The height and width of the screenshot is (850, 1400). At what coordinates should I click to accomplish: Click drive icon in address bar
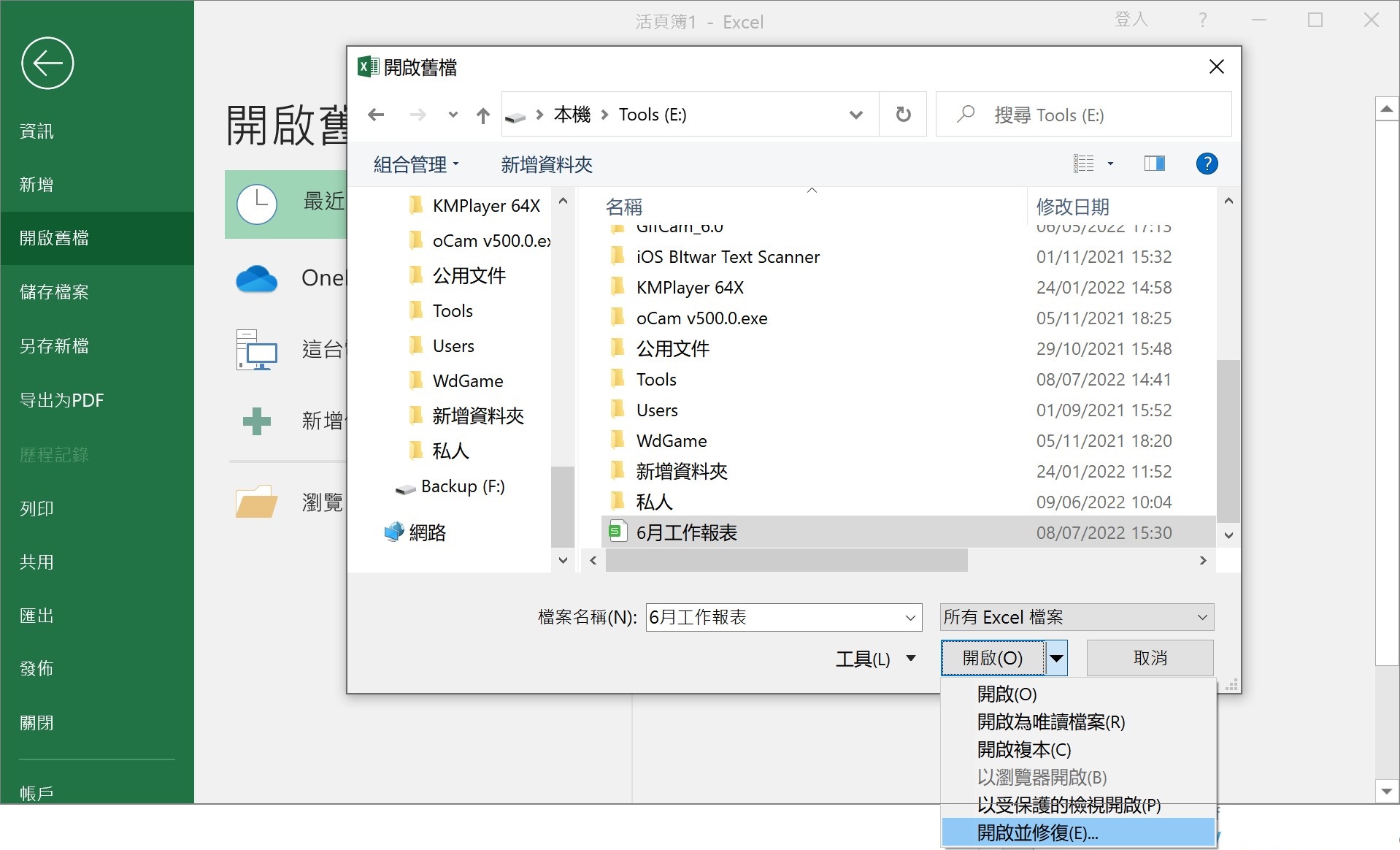(x=515, y=116)
